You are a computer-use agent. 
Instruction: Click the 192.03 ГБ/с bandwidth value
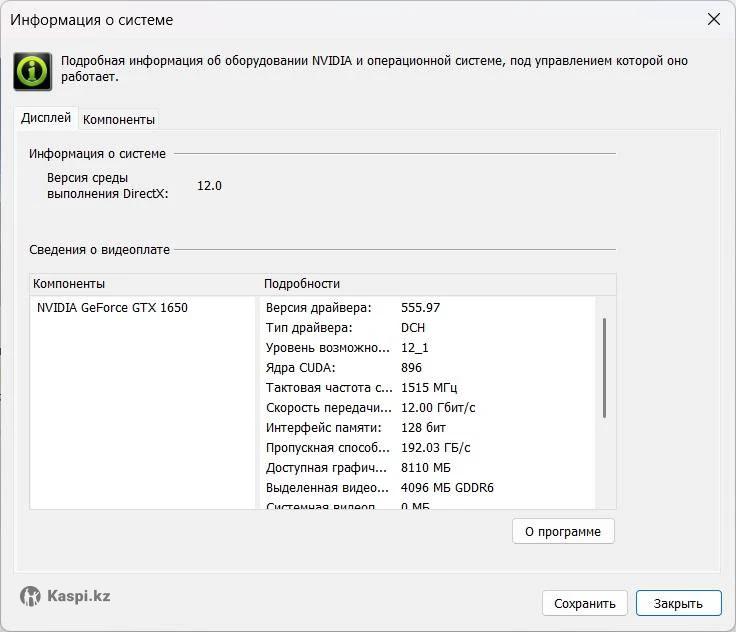coord(435,448)
